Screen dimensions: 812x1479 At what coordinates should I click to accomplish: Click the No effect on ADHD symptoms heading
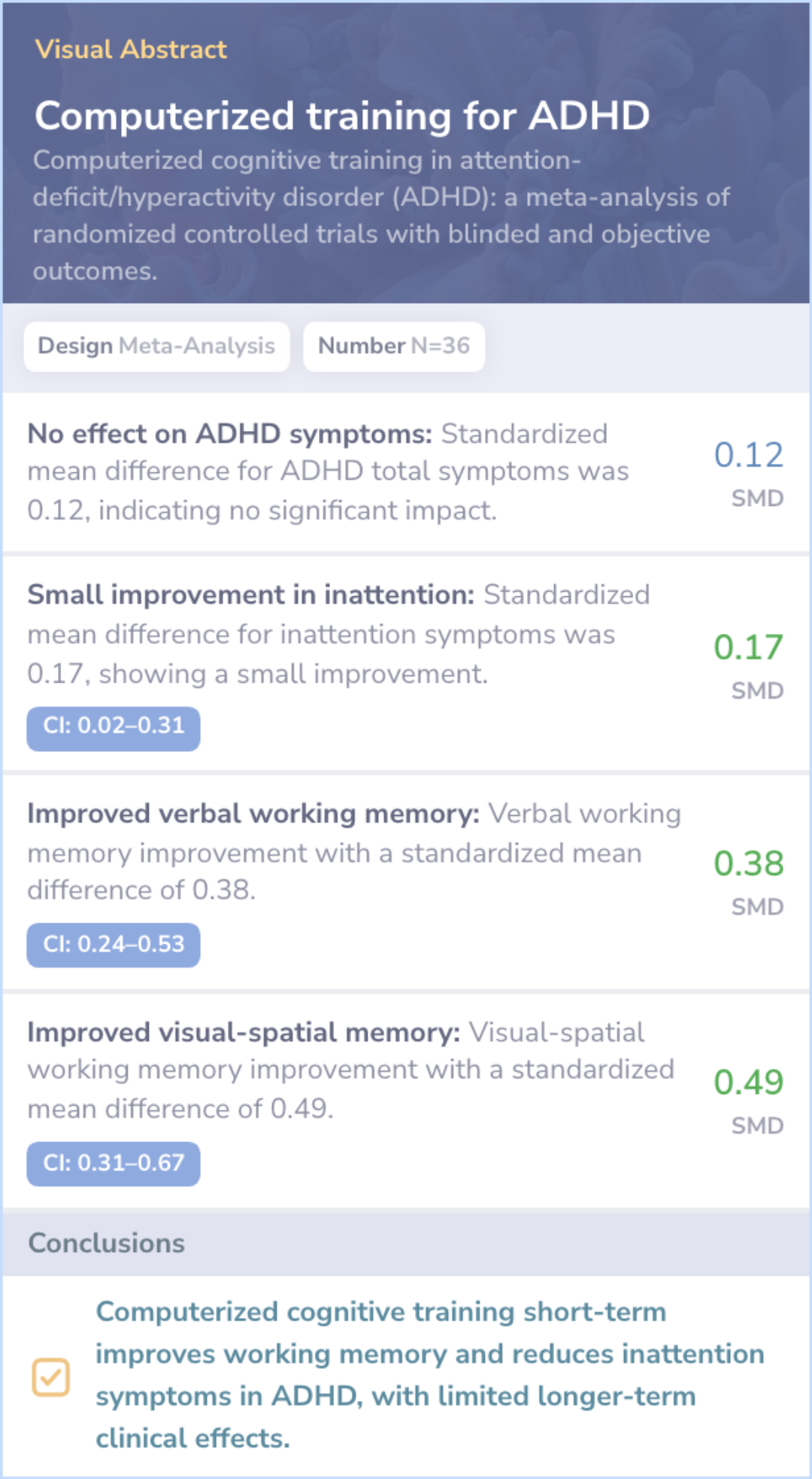pyautogui.click(x=229, y=434)
